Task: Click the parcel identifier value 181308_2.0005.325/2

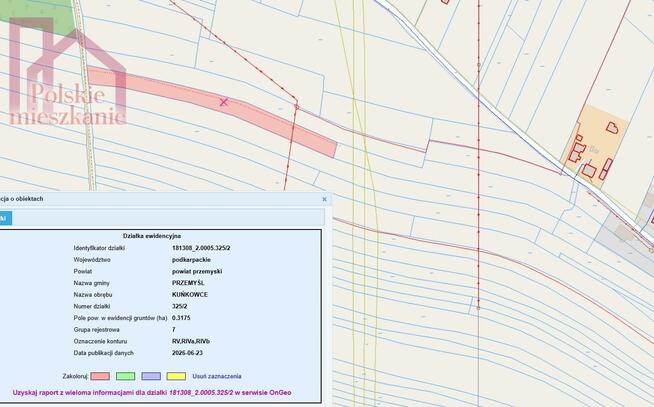Action: coord(201,248)
